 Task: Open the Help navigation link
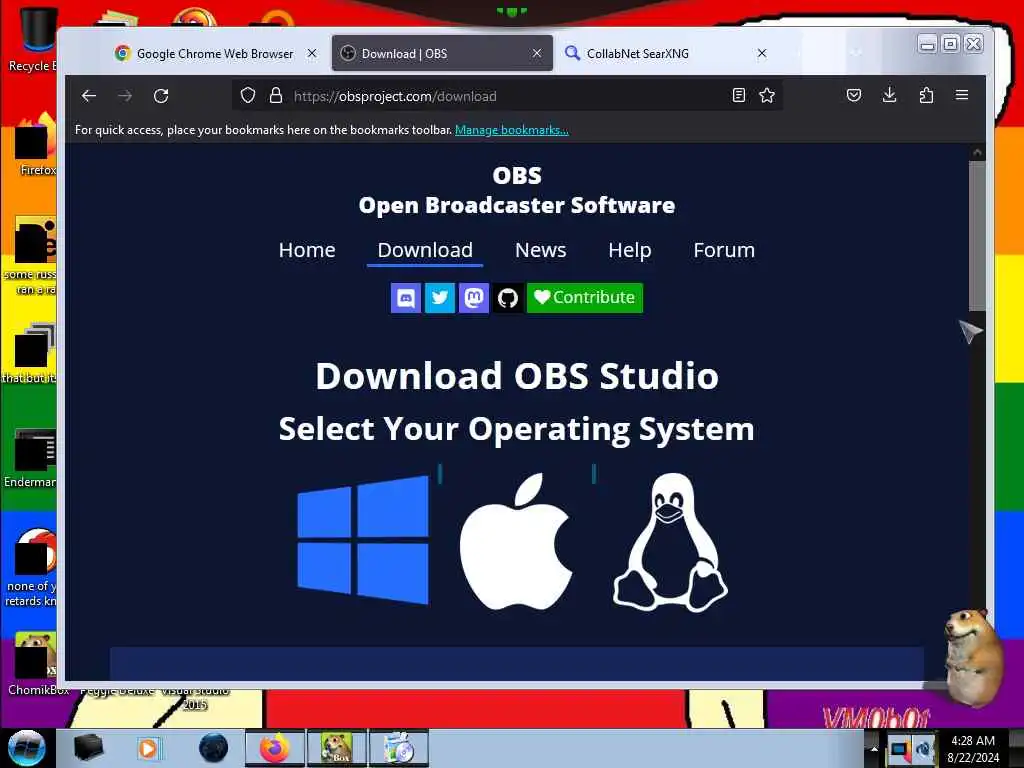(630, 250)
